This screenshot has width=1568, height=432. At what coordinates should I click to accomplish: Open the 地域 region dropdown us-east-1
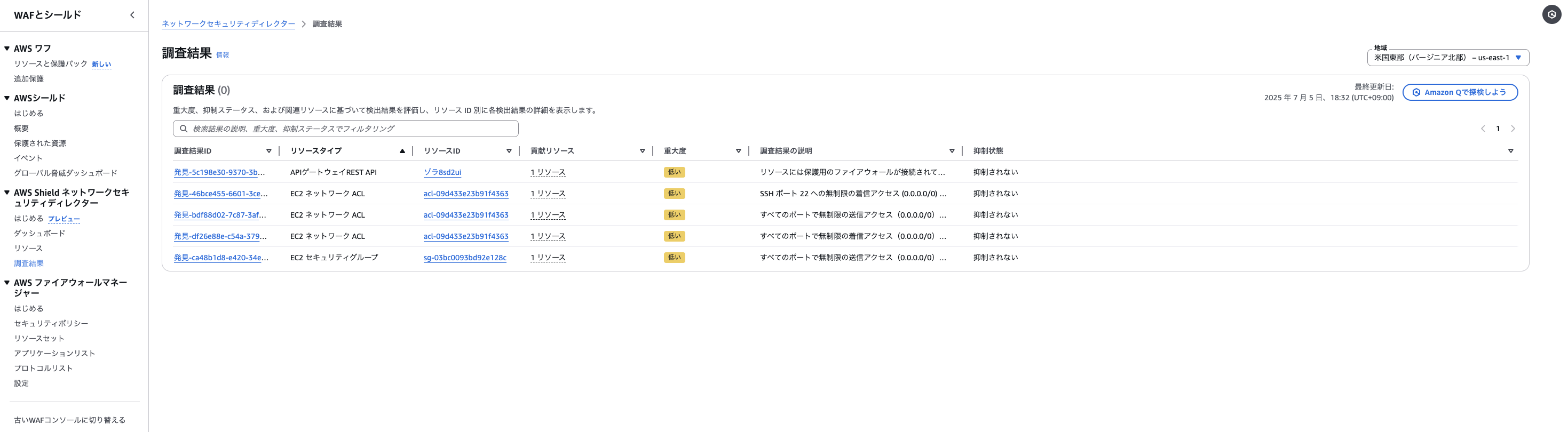(1448, 58)
